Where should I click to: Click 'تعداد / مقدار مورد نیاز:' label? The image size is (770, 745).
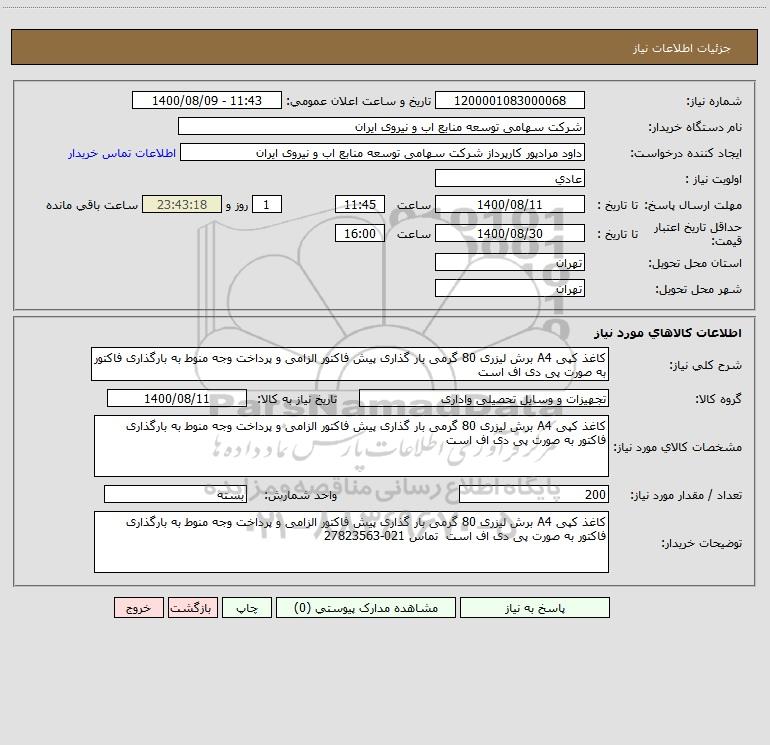(x=686, y=496)
